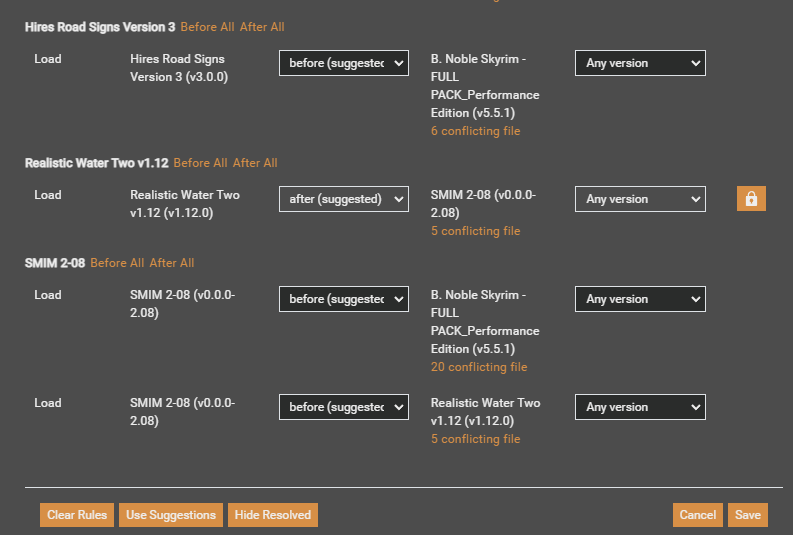The height and width of the screenshot is (535, 793).
Task: Save the mod conflict rules
Action: (x=748, y=515)
